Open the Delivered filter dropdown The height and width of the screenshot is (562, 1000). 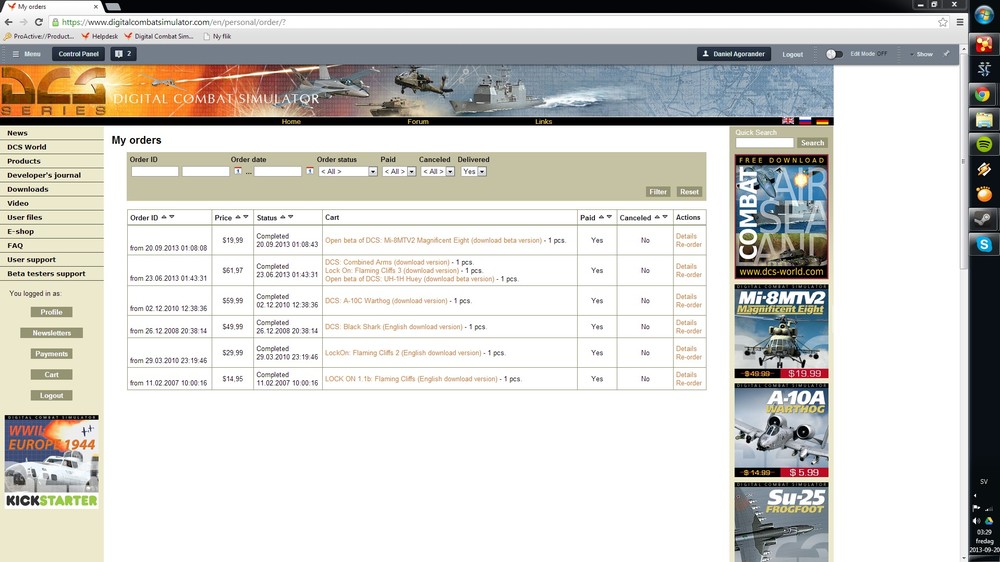(x=474, y=172)
